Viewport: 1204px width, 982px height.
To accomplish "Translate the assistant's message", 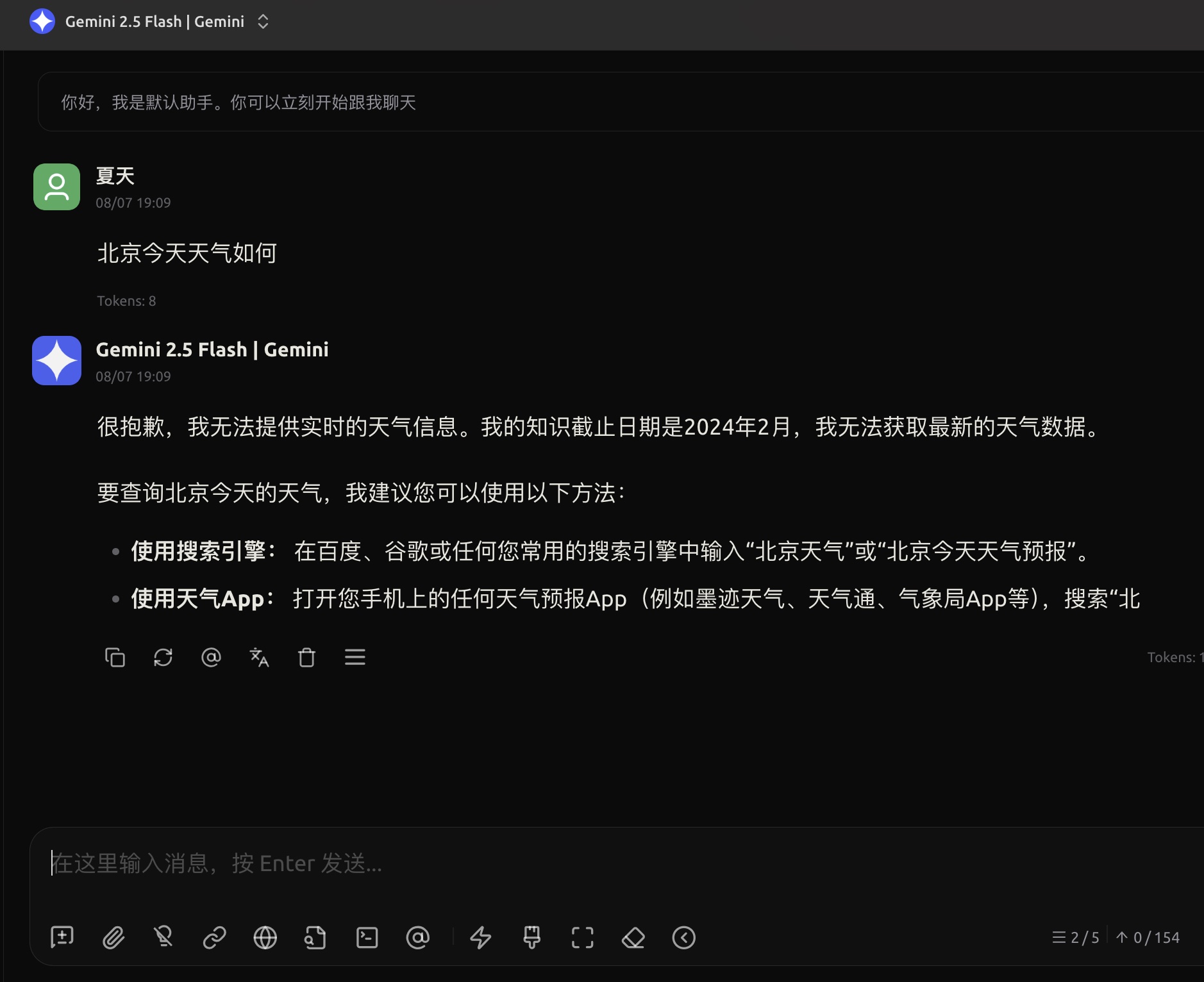I will (x=259, y=657).
